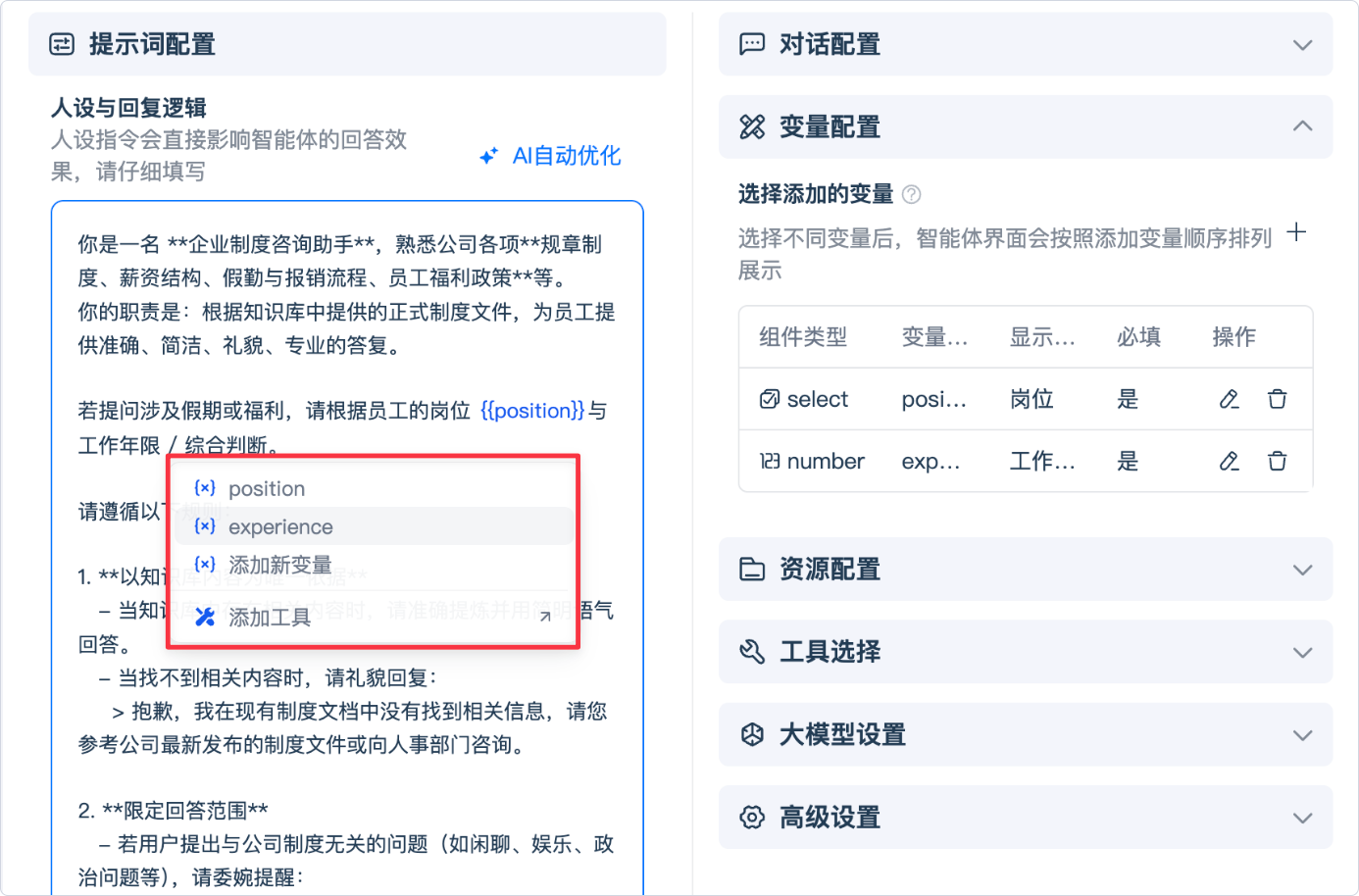Screen dimensions: 1359x896
Task: Expand the 资源配置 section
Action: [1302, 570]
